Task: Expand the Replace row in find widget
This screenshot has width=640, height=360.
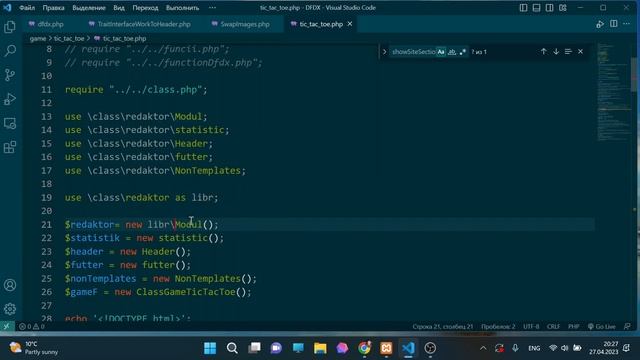Action: pyautogui.click(x=384, y=52)
